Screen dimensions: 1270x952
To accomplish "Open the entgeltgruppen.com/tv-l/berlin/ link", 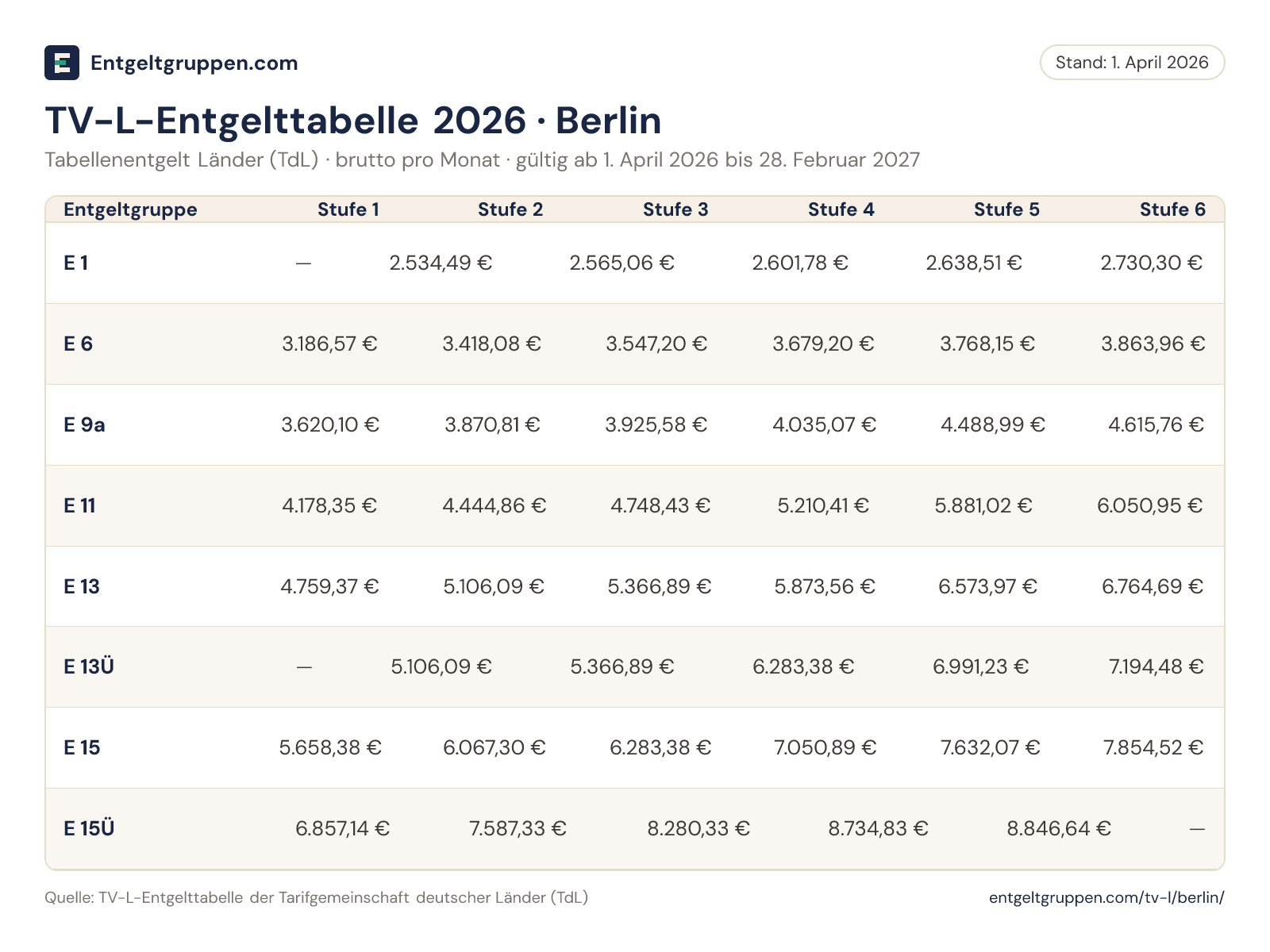I will click(1106, 897).
